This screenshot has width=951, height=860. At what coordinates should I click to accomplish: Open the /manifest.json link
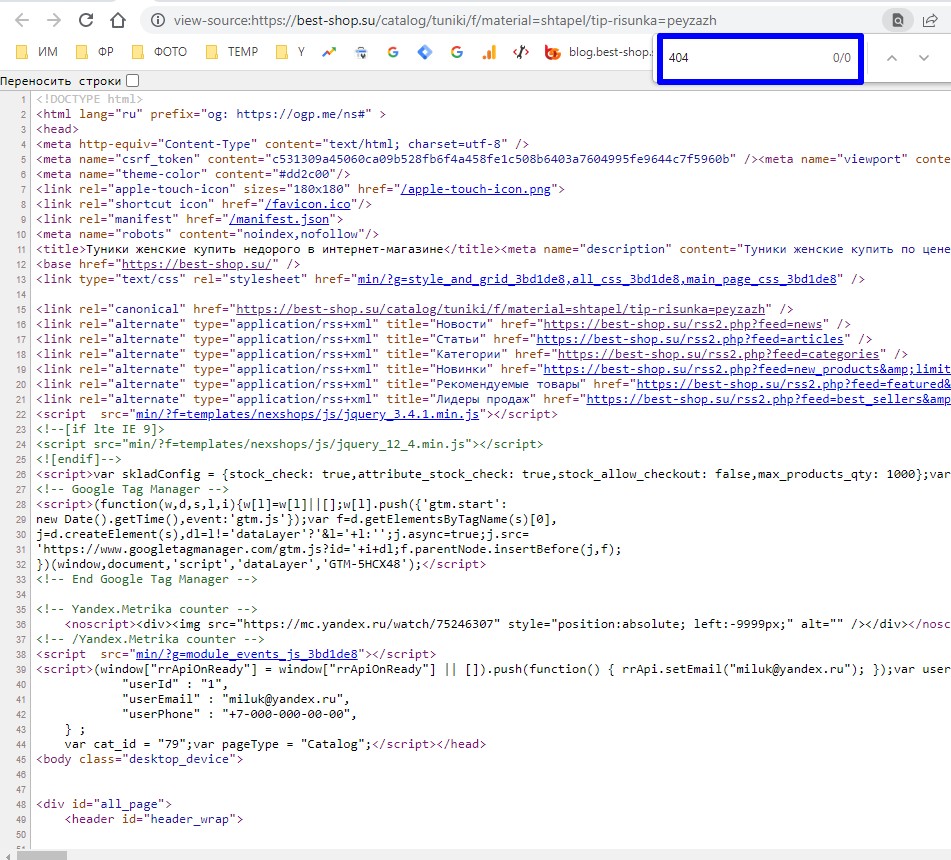[x=279, y=219]
